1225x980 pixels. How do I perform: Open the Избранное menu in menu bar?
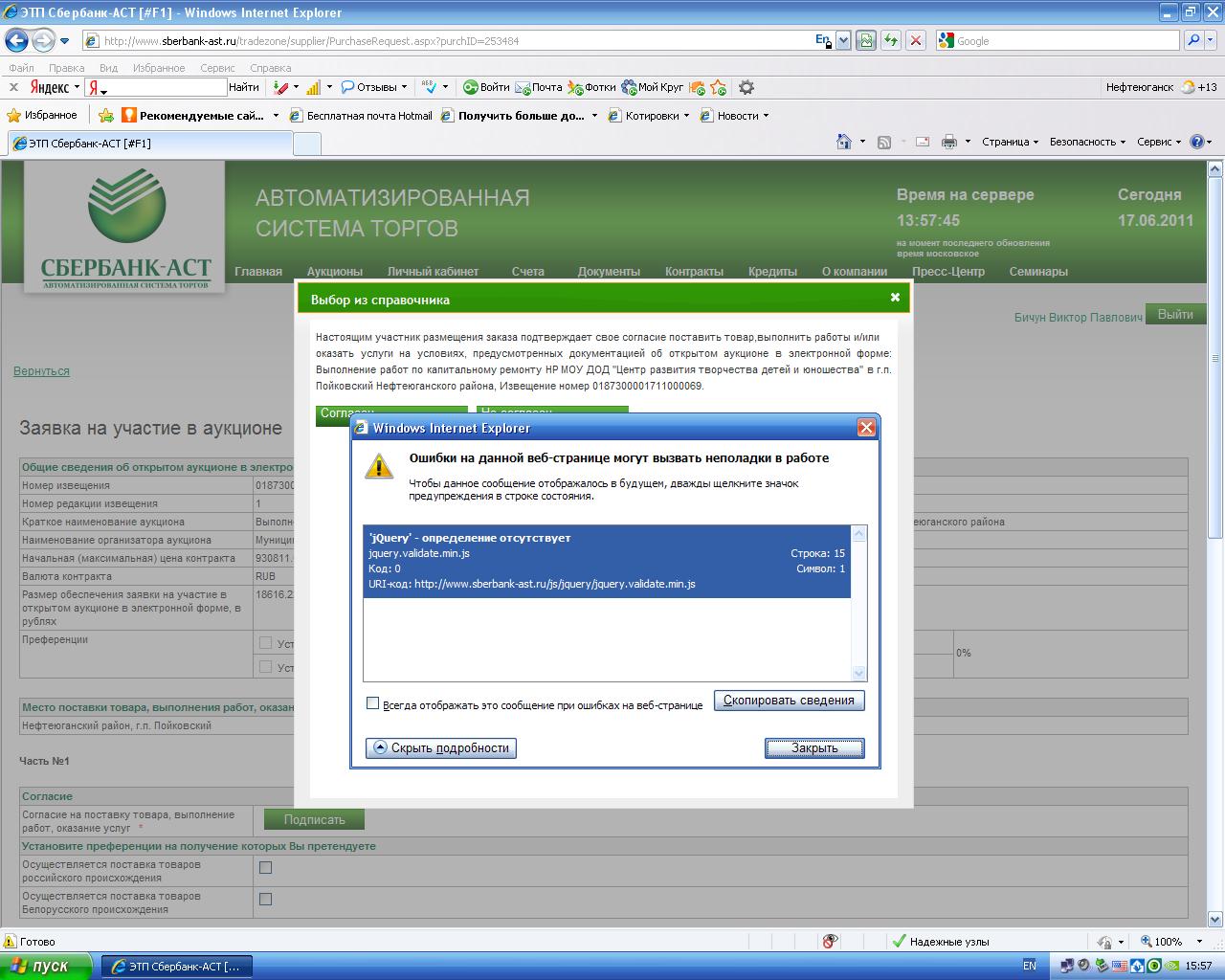click(x=159, y=68)
